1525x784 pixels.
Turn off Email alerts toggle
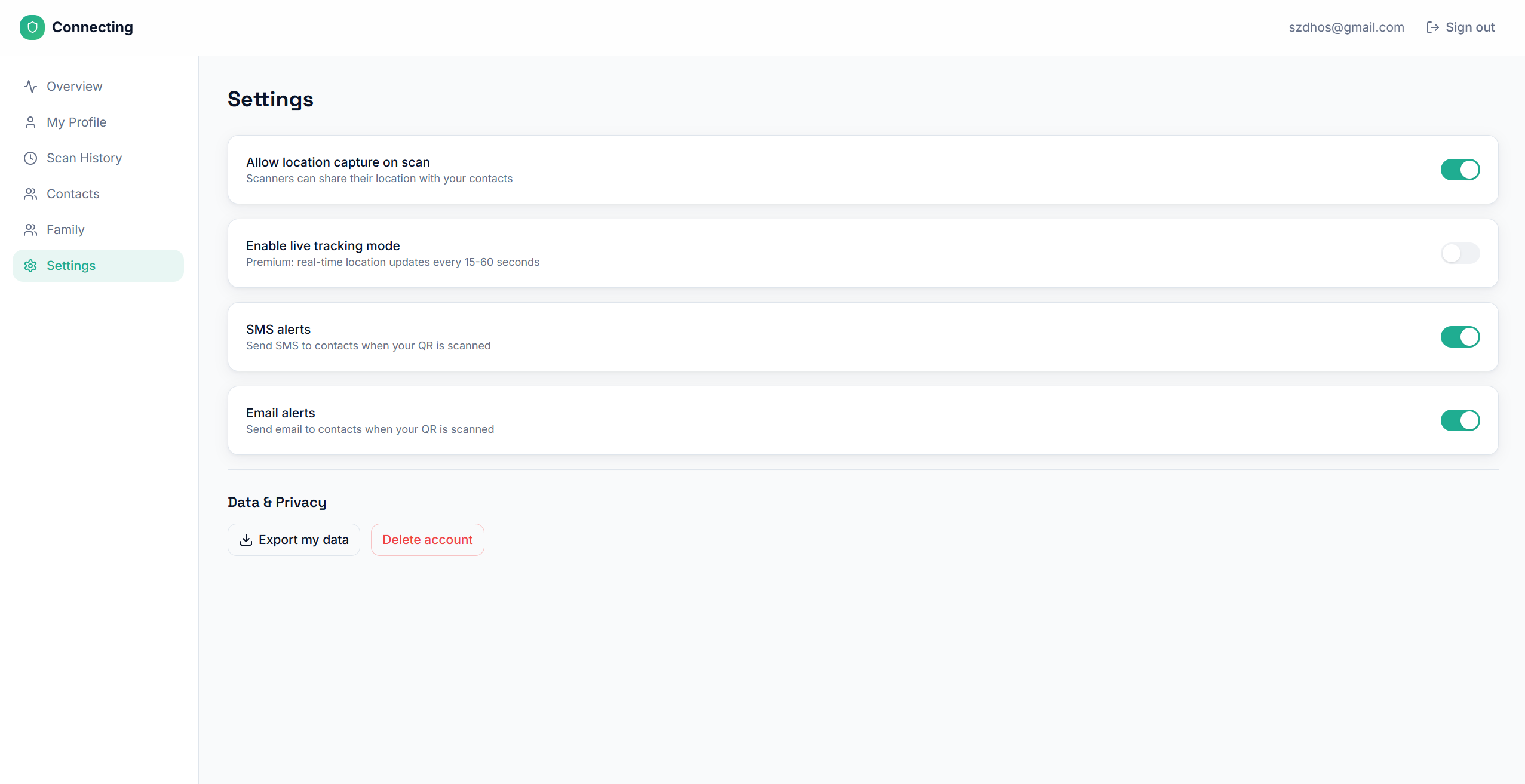(x=1460, y=420)
